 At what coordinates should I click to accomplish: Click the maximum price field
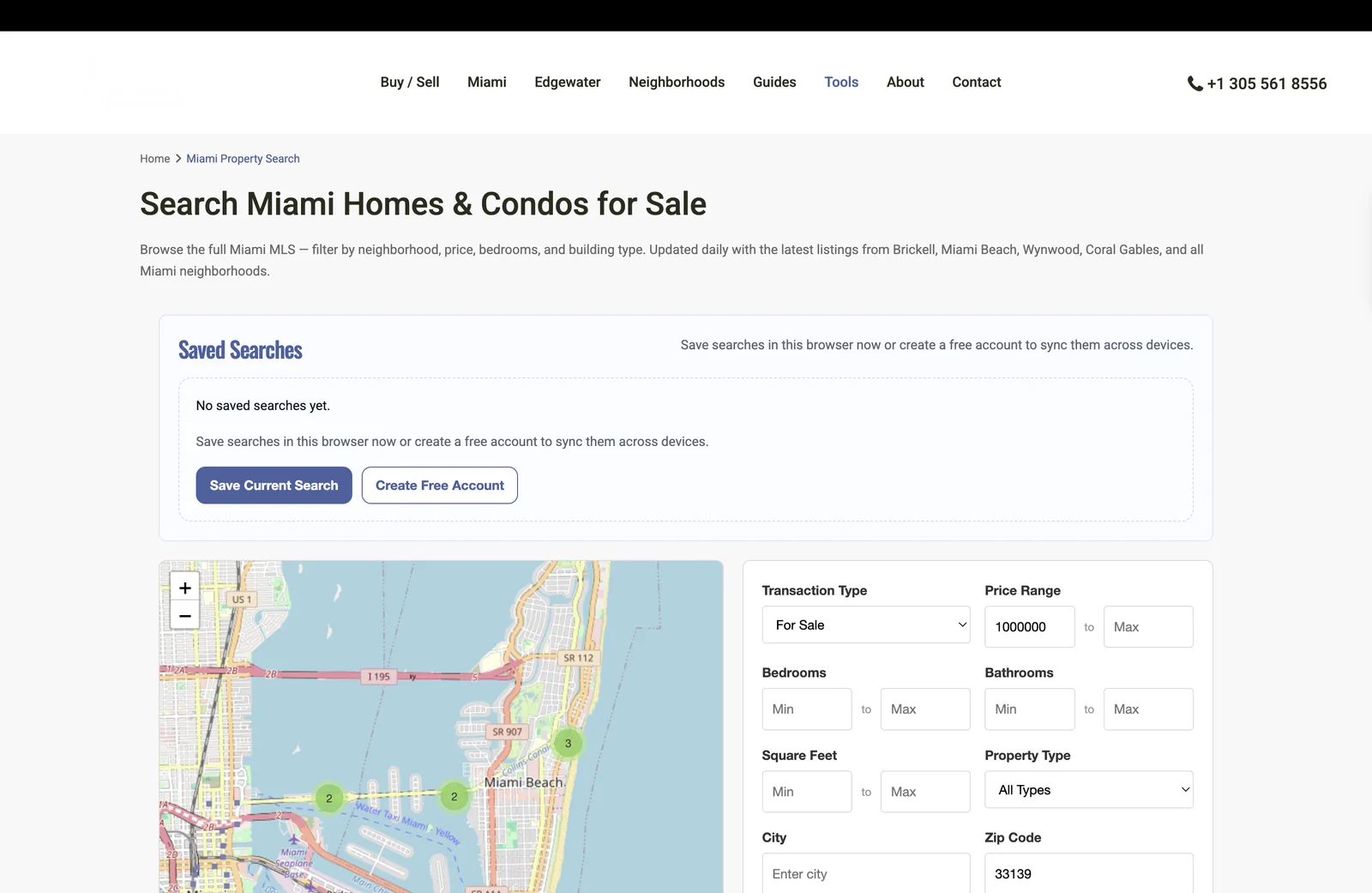pyautogui.click(x=1148, y=627)
